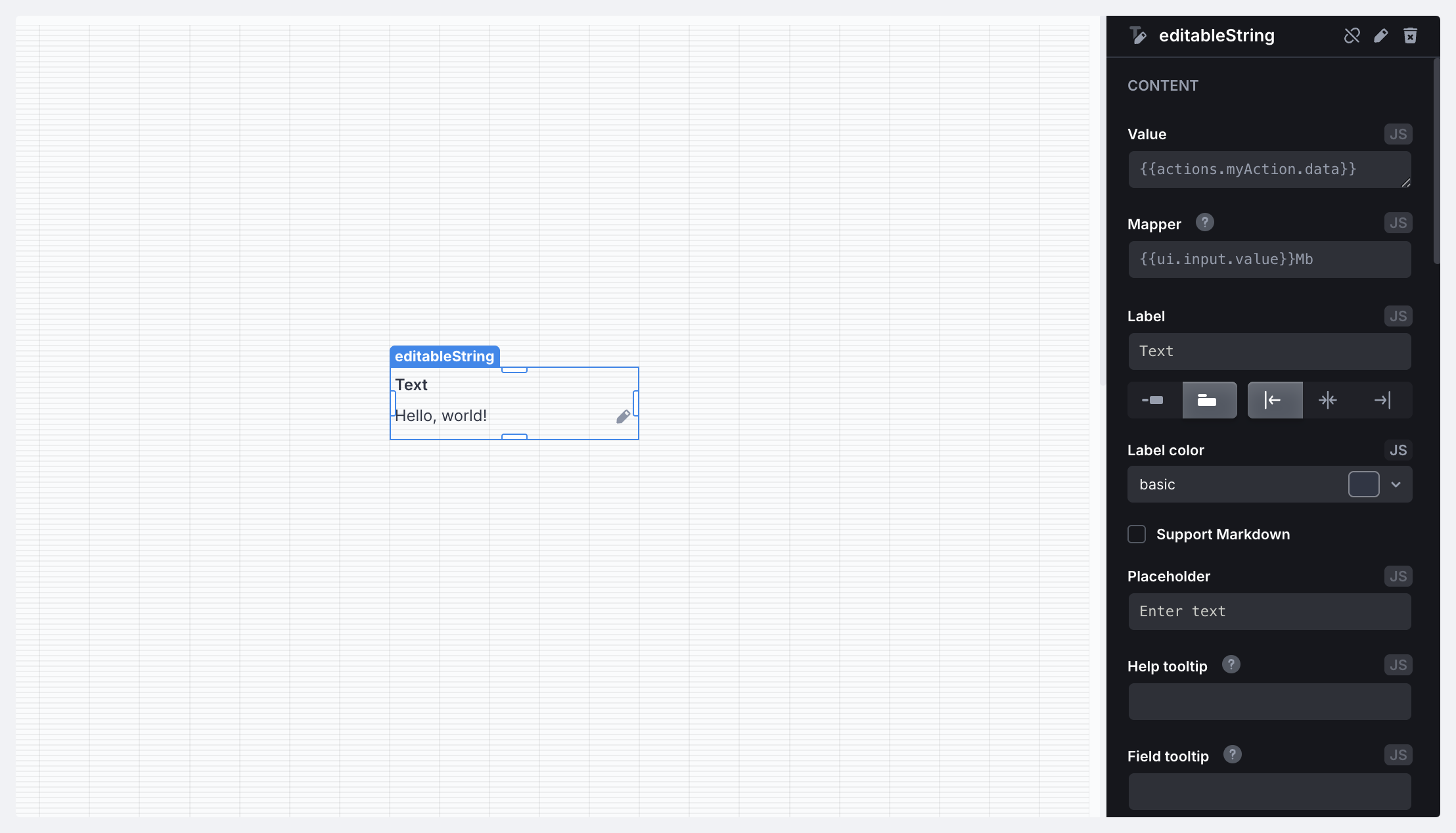Toggle JS mode for Label color
This screenshot has height=833, width=1456.
[1398, 450]
